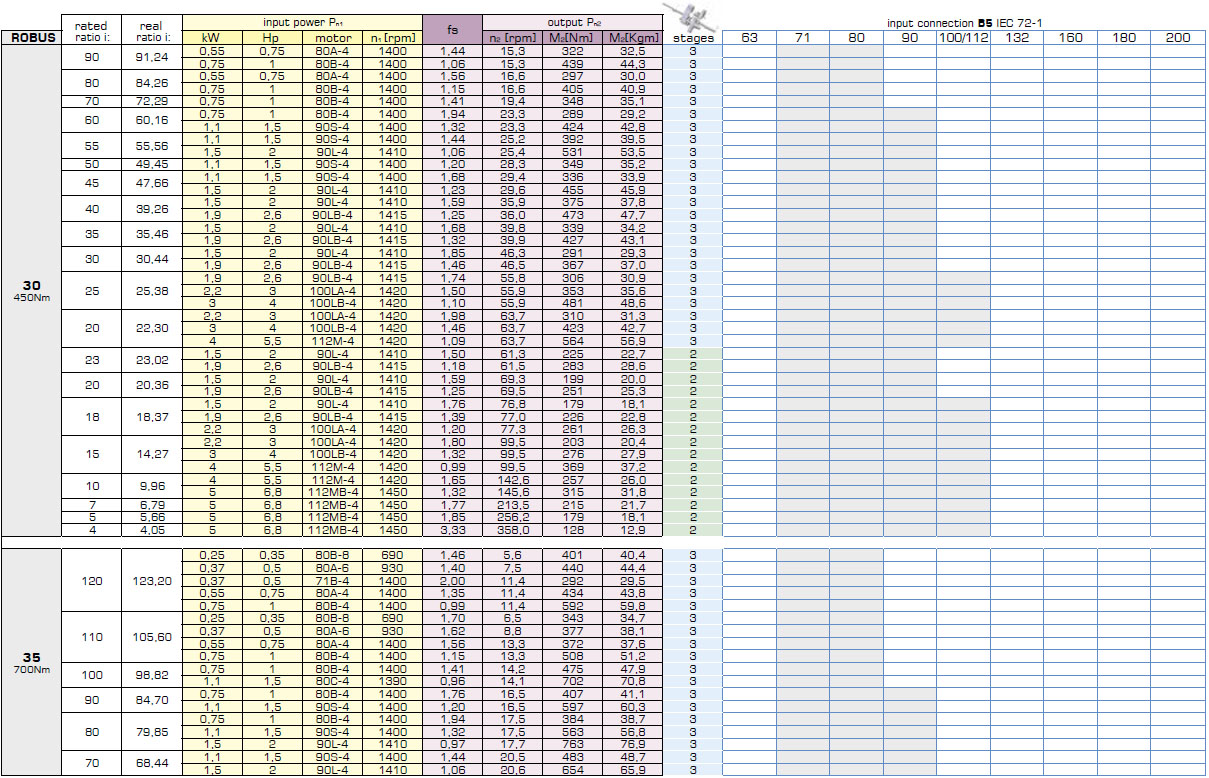Viewport: 1209px width, 778px height.
Task: Click the kW column header
Action: 212,37
